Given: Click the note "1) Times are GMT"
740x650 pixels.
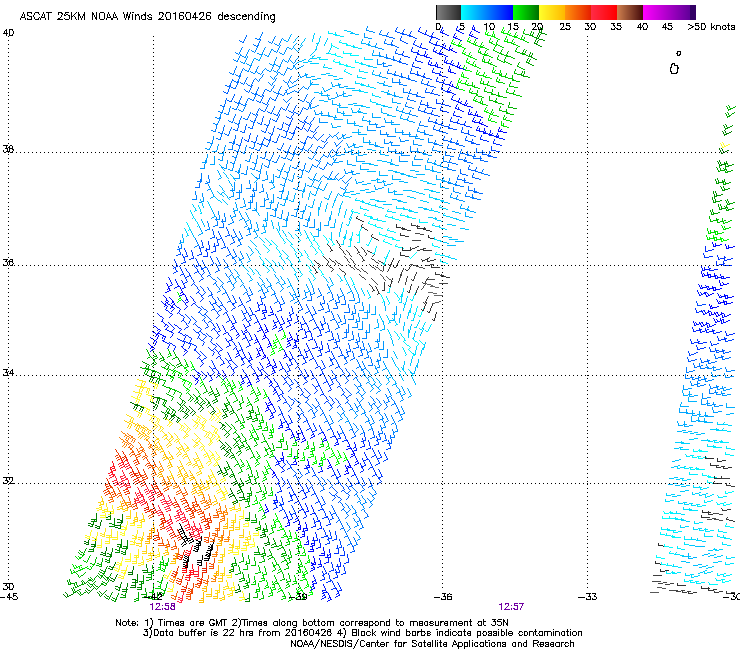Looking at the screenshot, I should (x=186, y=623).
